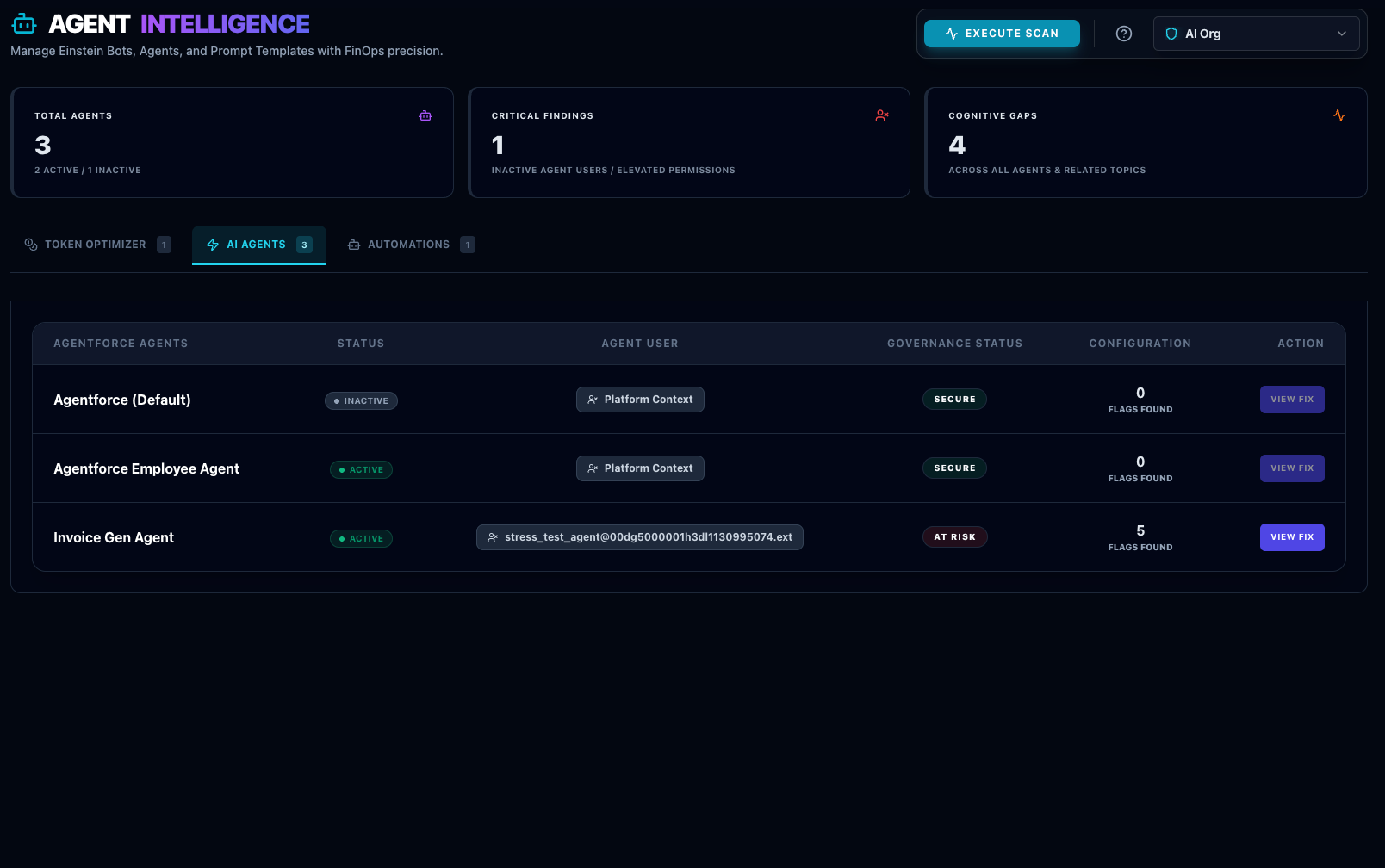Open the Automations tab
This screenshot has width=1385, height=868.
[411, 245]
